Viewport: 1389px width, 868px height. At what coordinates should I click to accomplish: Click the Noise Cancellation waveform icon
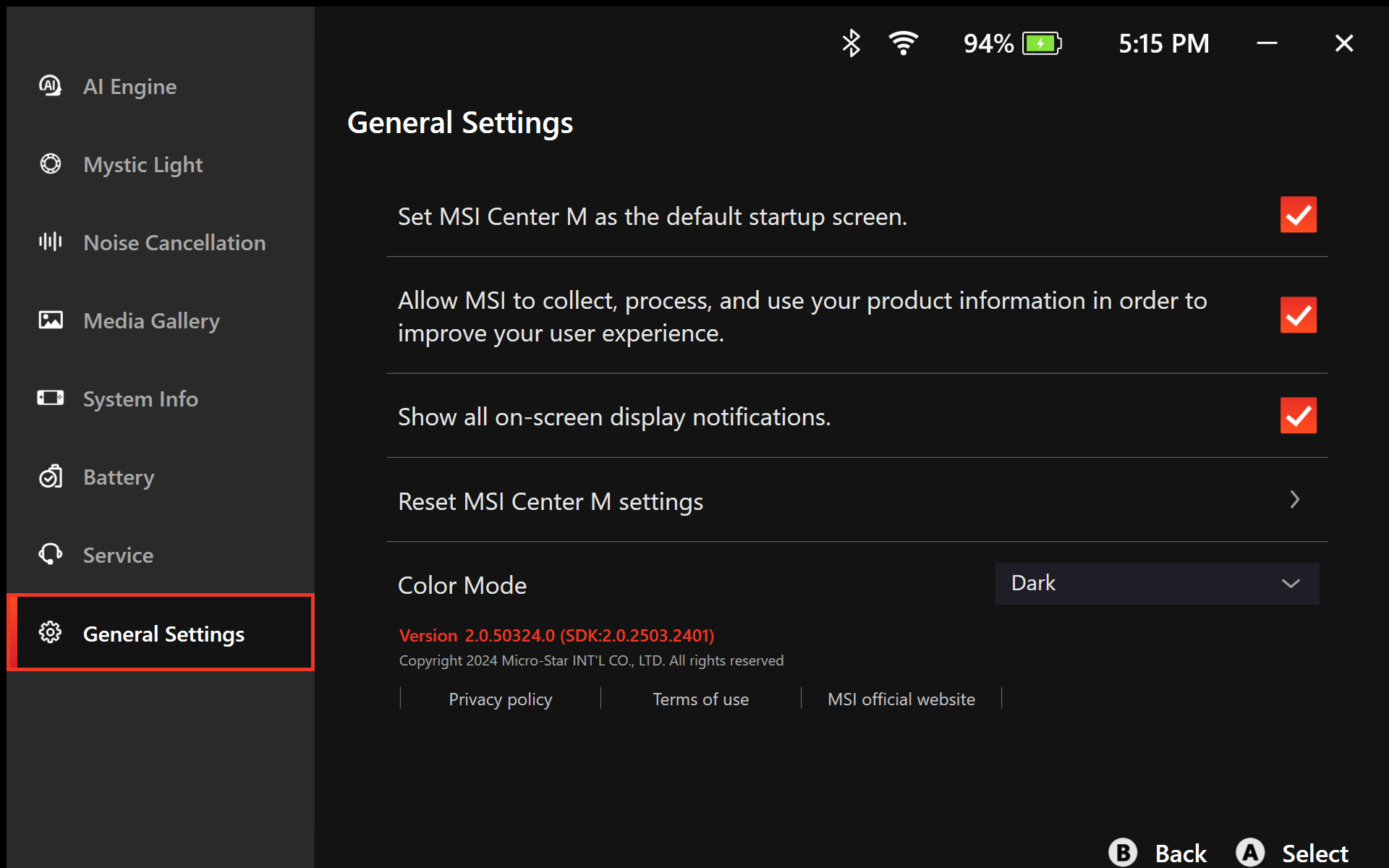pyautogui.click(x=50, y=242)
